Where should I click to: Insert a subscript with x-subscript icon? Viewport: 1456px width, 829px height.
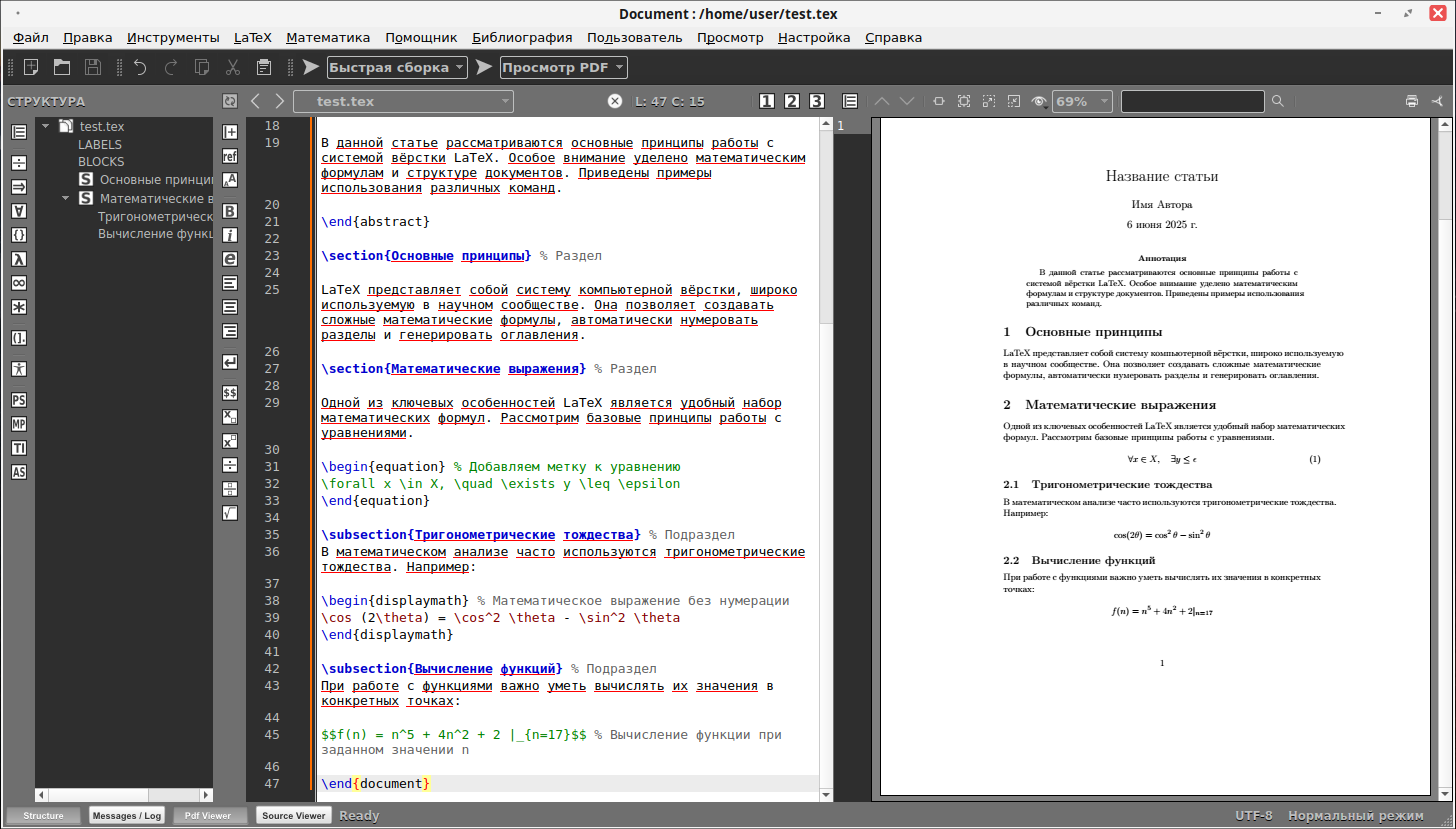click(x=230, y=417)
